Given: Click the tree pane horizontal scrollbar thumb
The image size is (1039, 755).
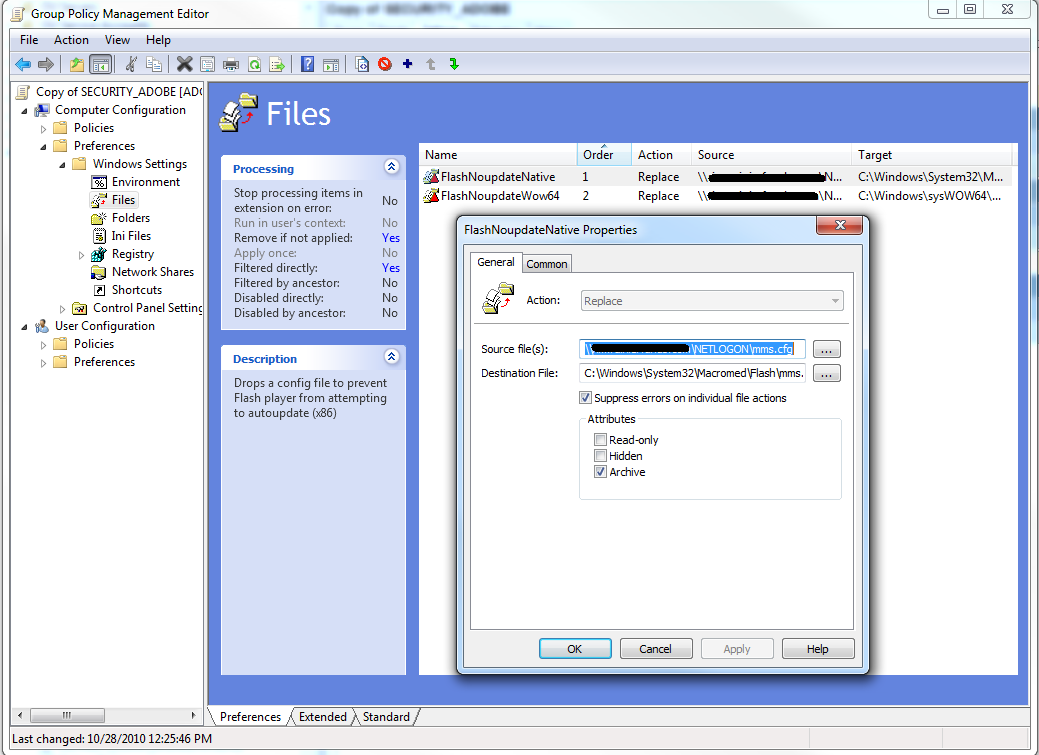Looking at the screenshot, I should 67,715.
